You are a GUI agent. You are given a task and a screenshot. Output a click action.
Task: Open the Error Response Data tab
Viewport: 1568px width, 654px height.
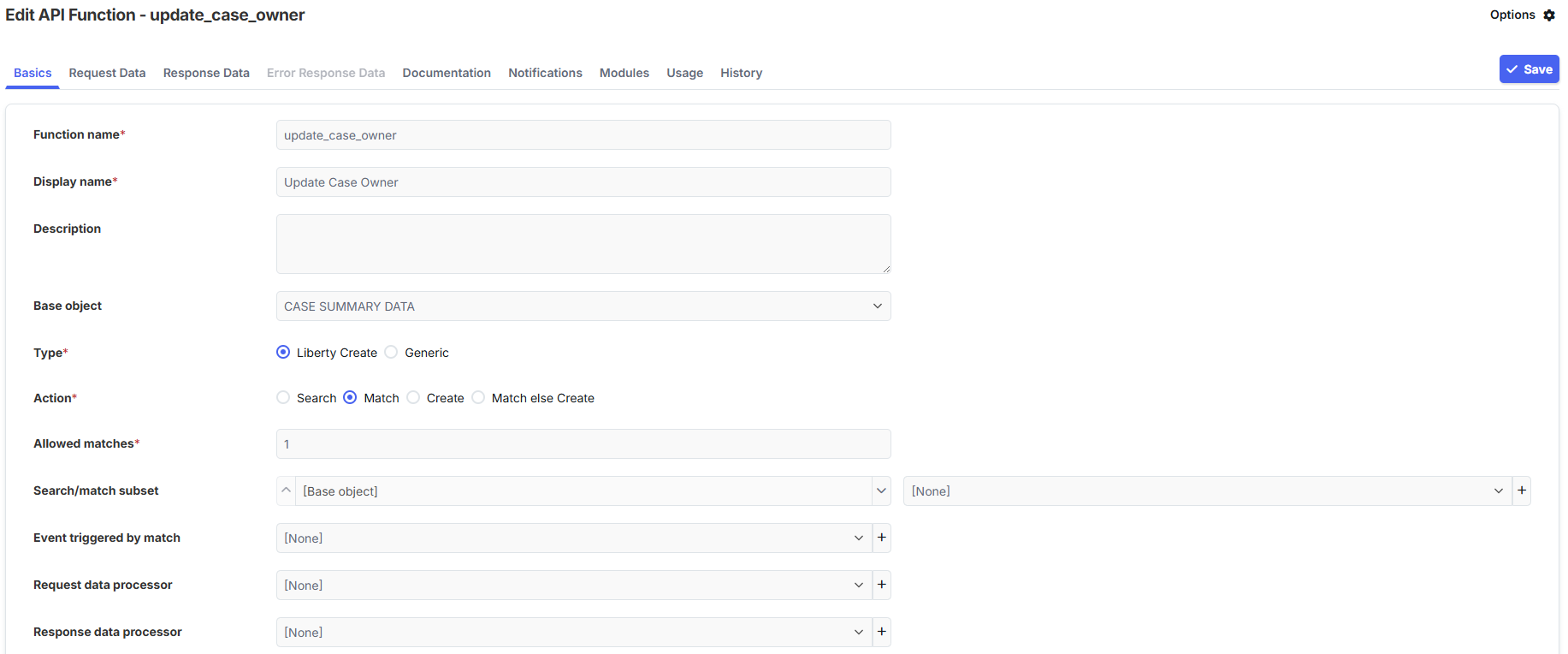(x=326, y=73)
